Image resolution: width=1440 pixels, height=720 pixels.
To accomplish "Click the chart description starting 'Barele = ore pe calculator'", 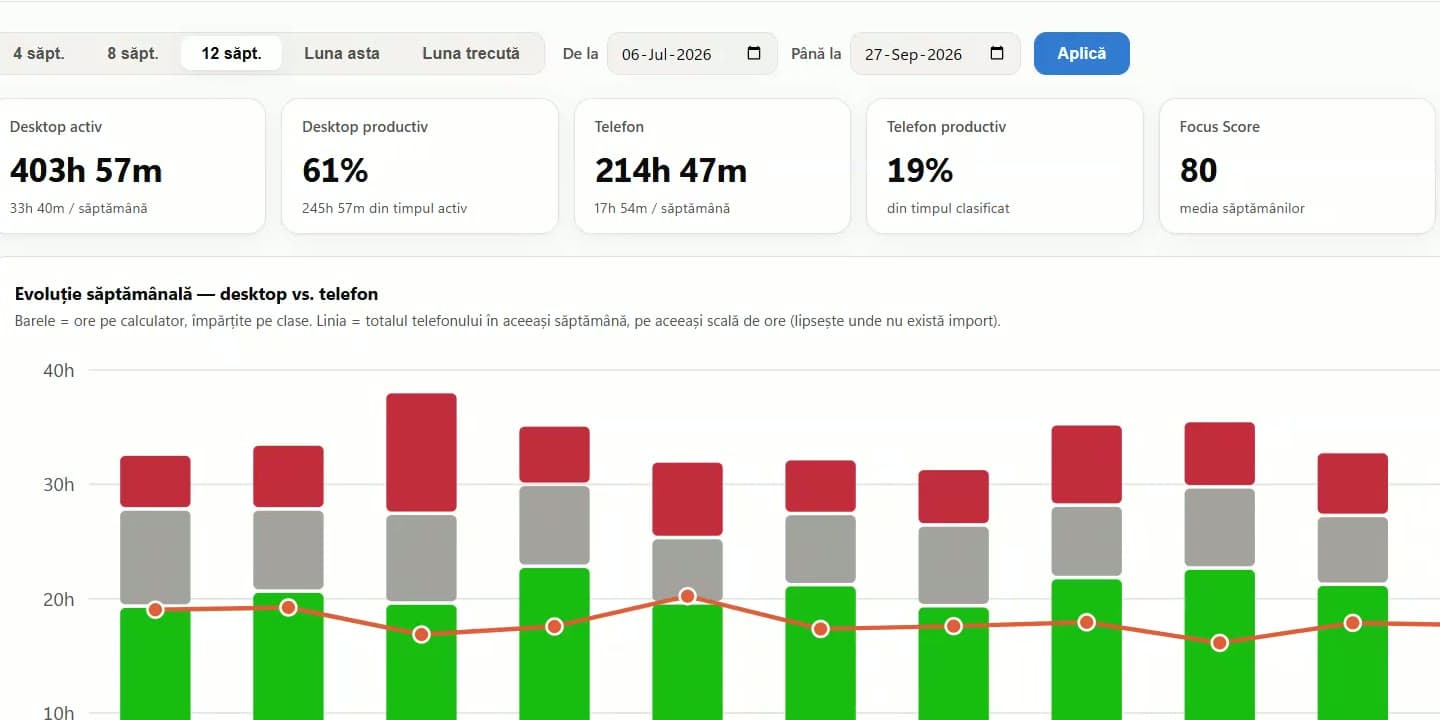I will coord(508,321).
